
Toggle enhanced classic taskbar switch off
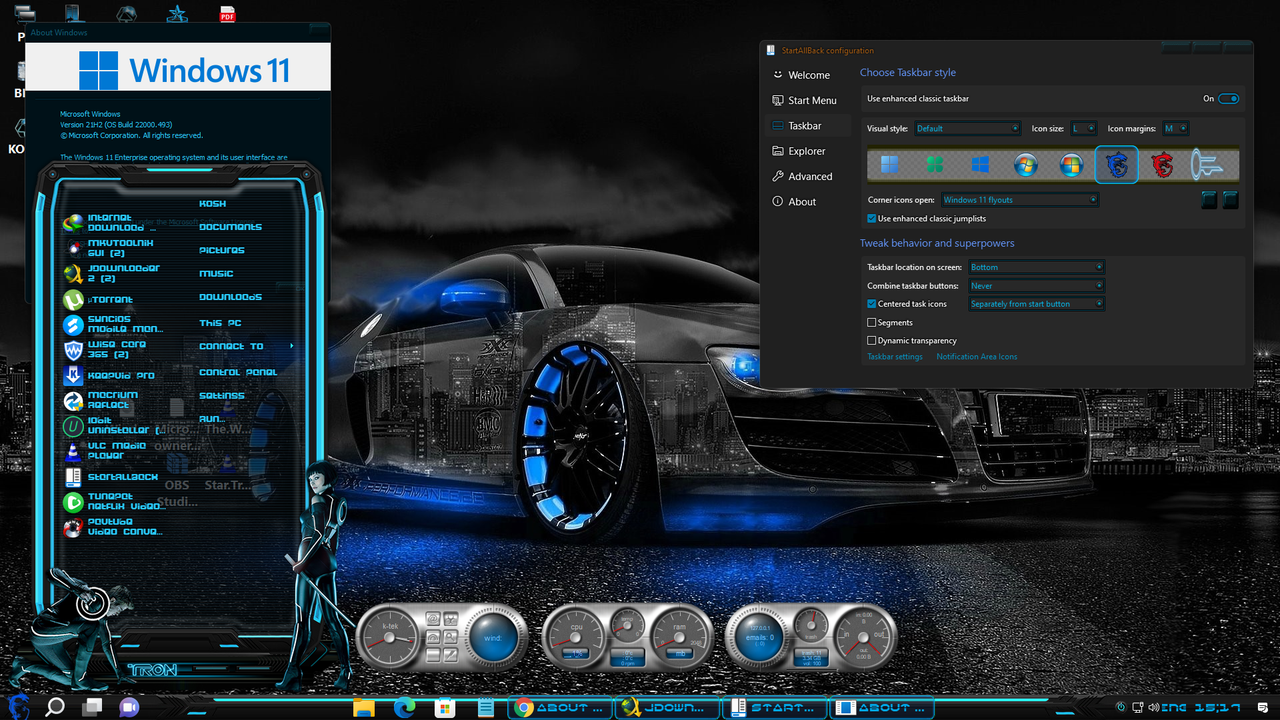point(1229,98)
